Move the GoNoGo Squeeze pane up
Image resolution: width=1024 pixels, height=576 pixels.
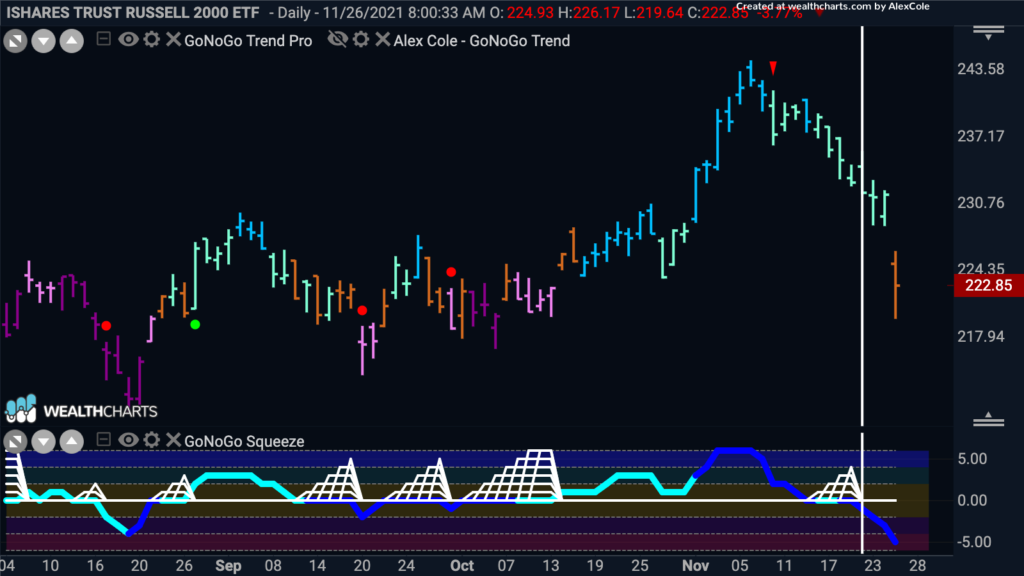pyautogui.click(x=72, y=442)
